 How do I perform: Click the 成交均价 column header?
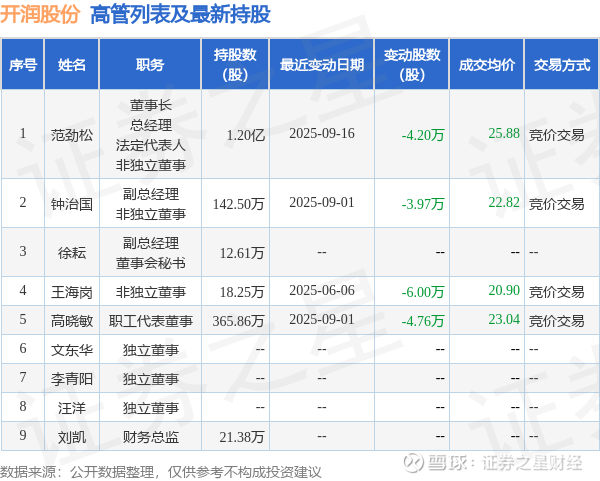pos(487,65)
